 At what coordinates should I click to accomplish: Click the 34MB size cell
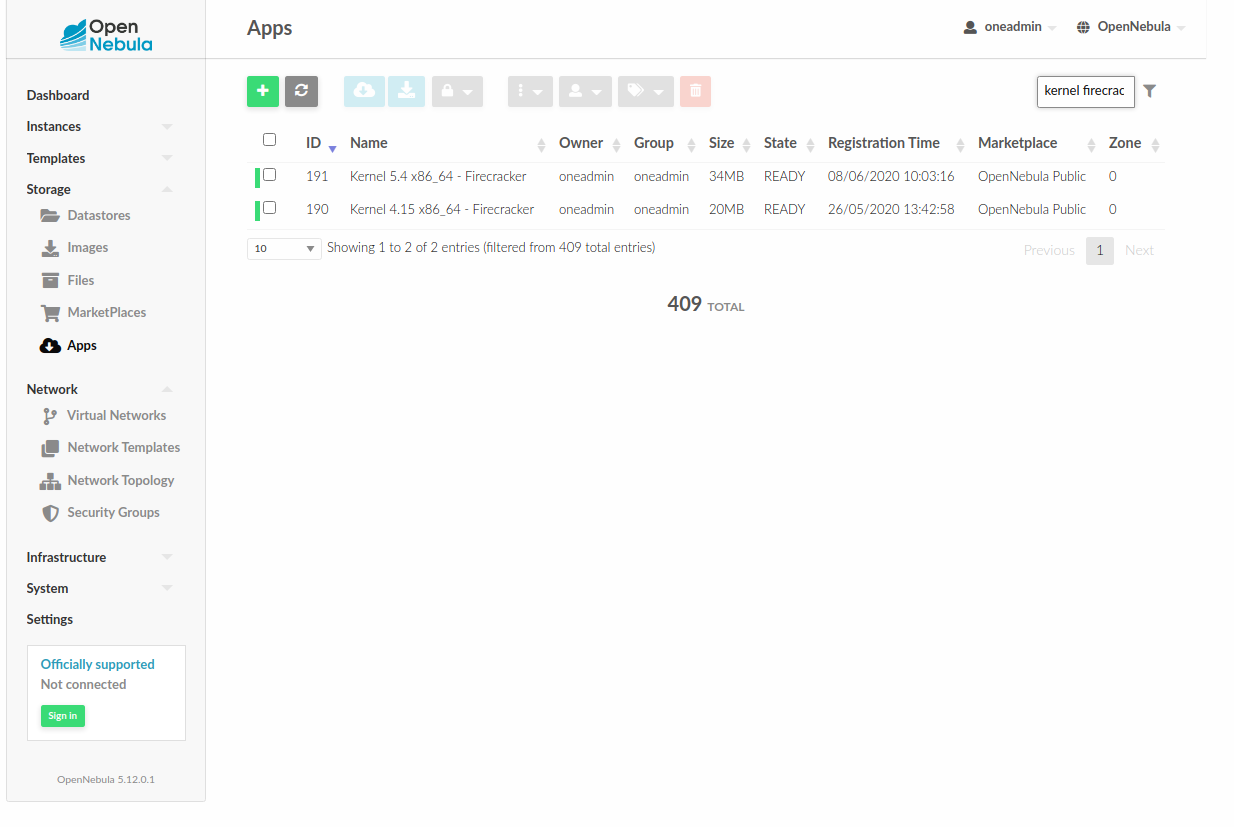726,176
